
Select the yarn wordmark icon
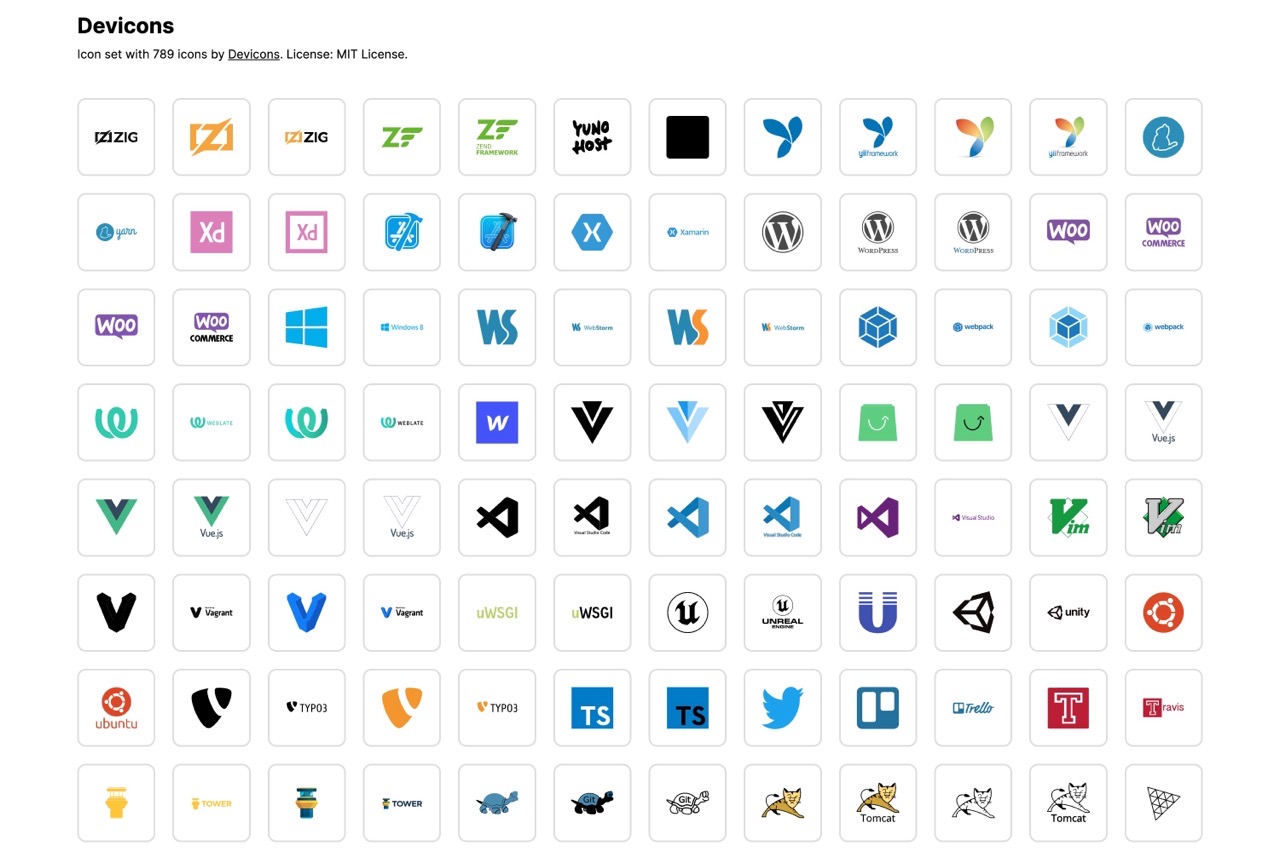[116, 232]
